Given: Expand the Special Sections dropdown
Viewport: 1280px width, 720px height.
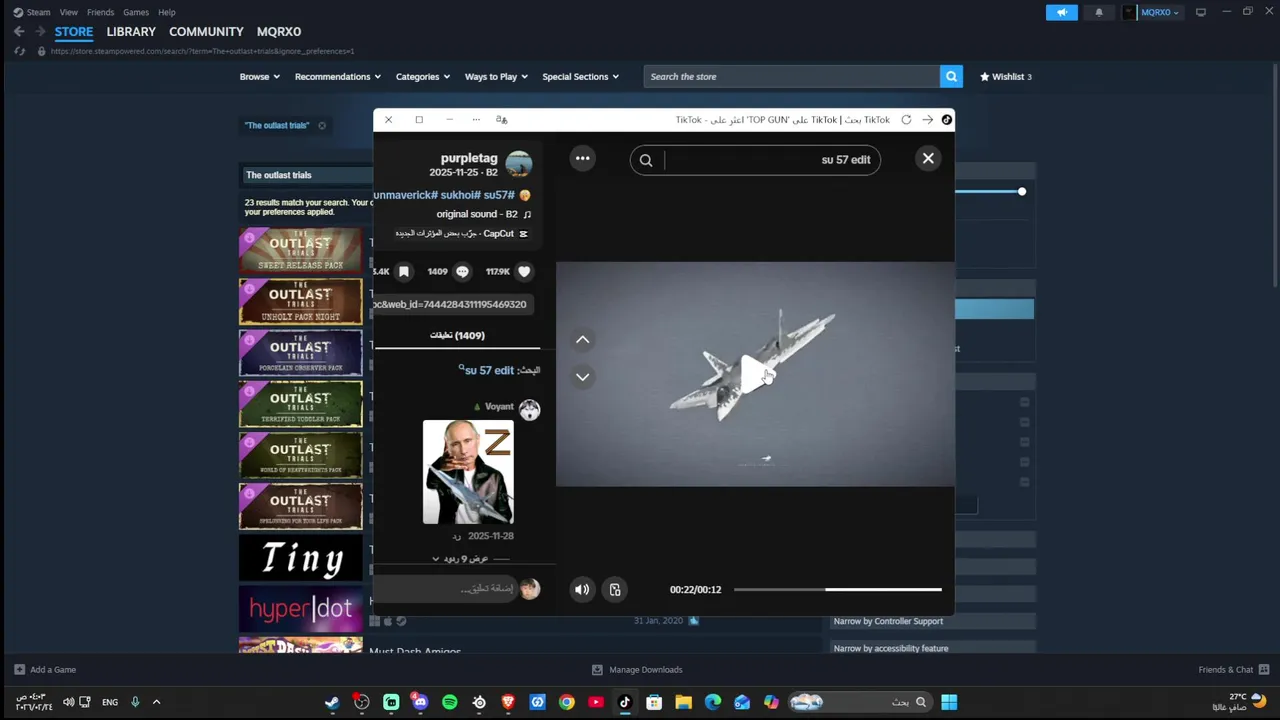Looking at the screenshot, I should [x=581, y=77].
